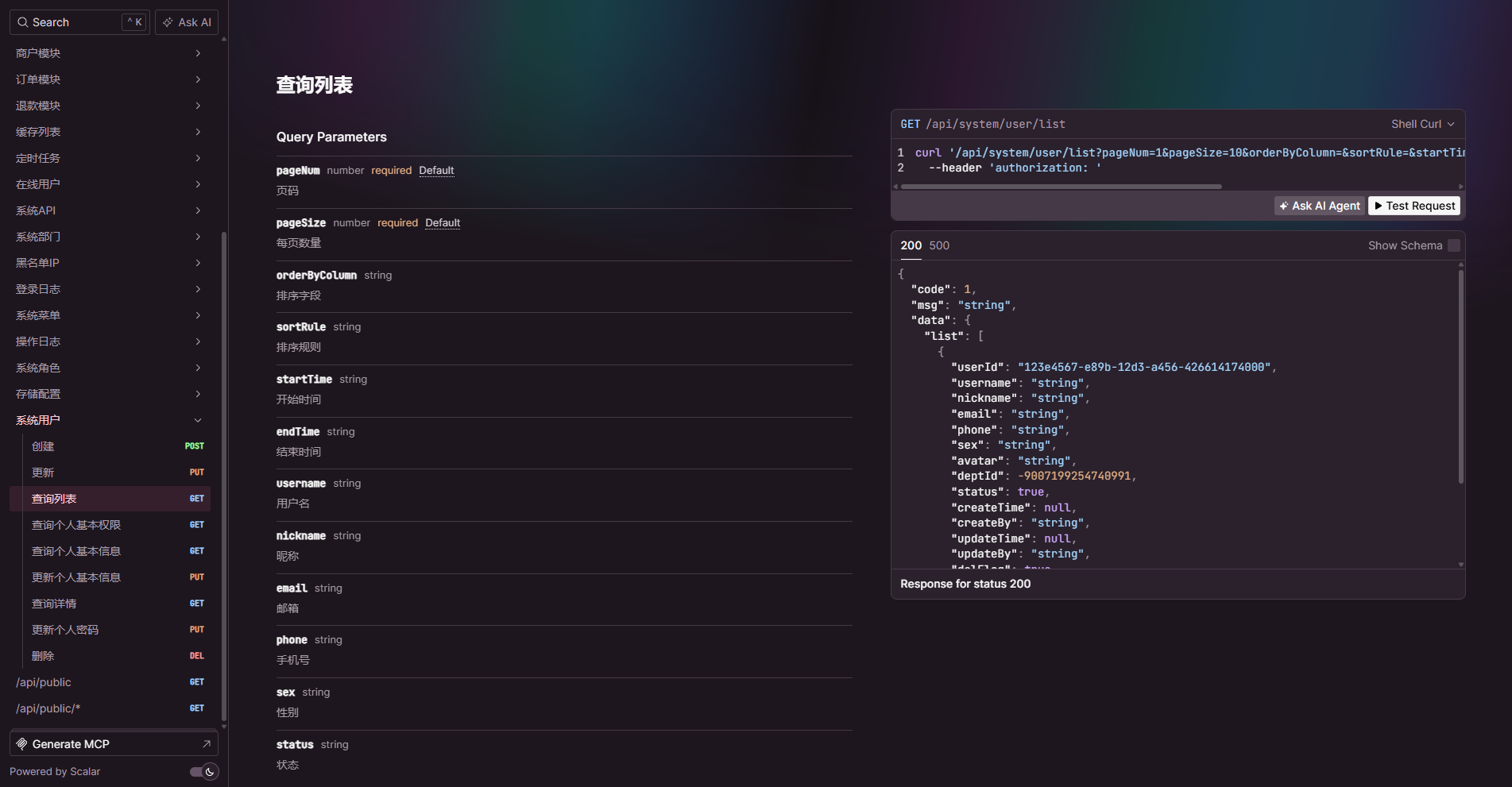Open the Shell Curl language dropdown
This screenshot has height=787, width=1512.
1422,124
